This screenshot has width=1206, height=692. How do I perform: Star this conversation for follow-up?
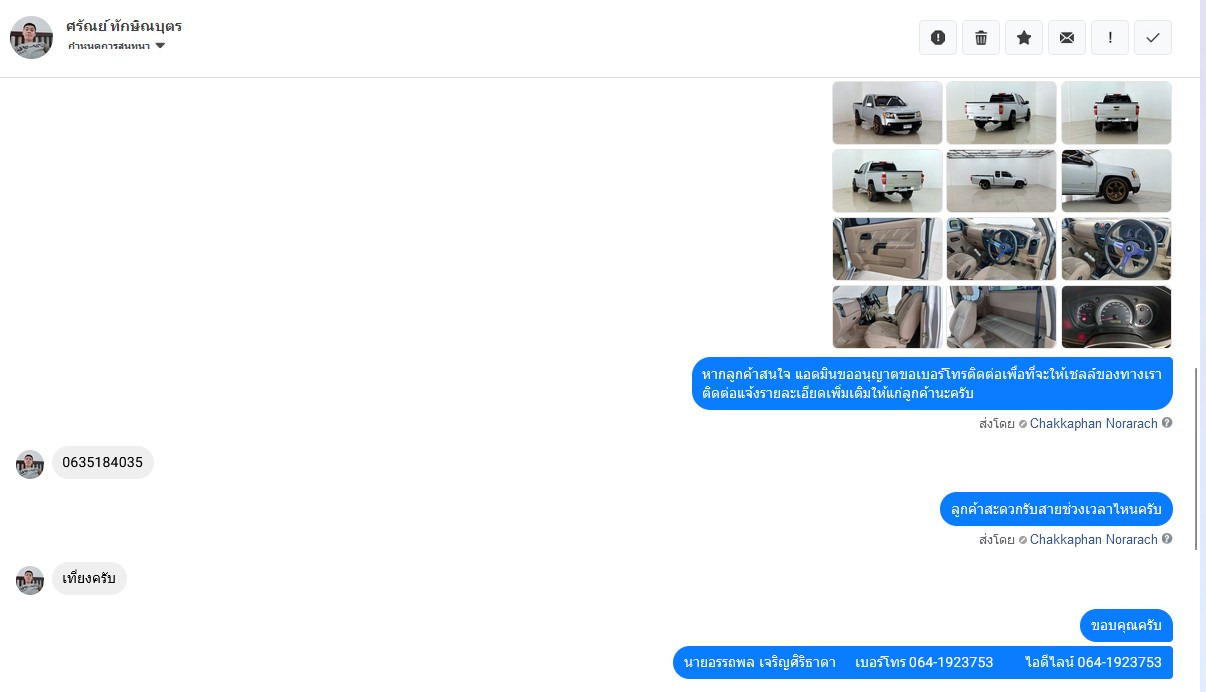[1023, 37]
